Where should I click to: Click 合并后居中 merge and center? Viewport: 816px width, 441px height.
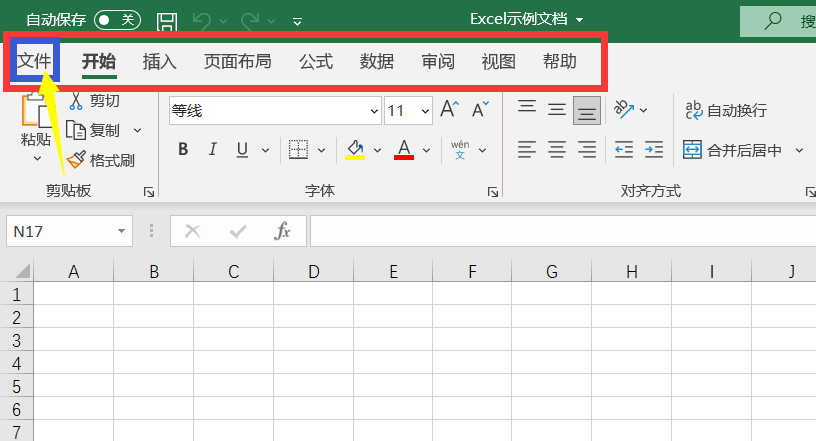[x=732, y=150]
